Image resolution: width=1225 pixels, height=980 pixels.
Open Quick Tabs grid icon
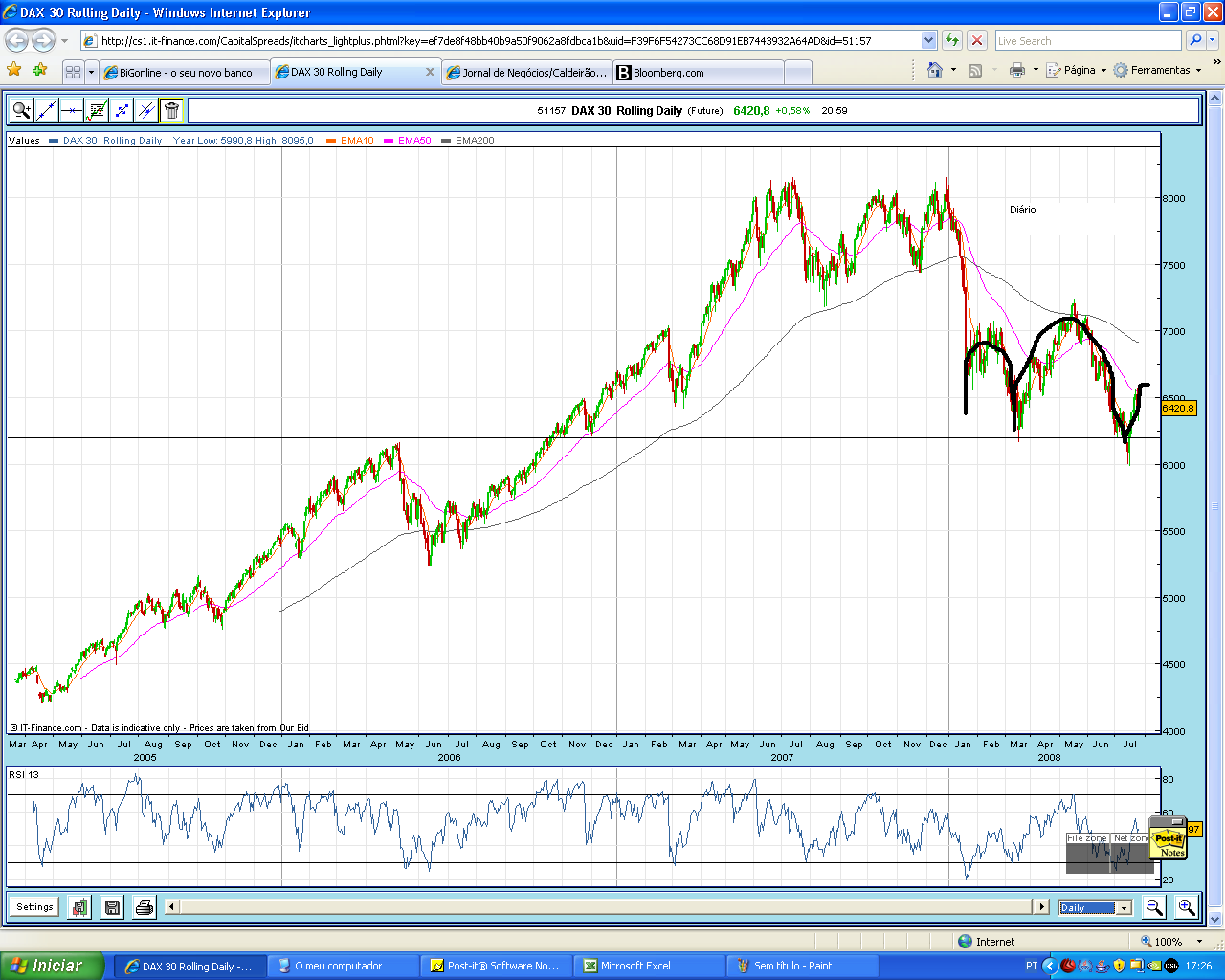click(74, 72)
